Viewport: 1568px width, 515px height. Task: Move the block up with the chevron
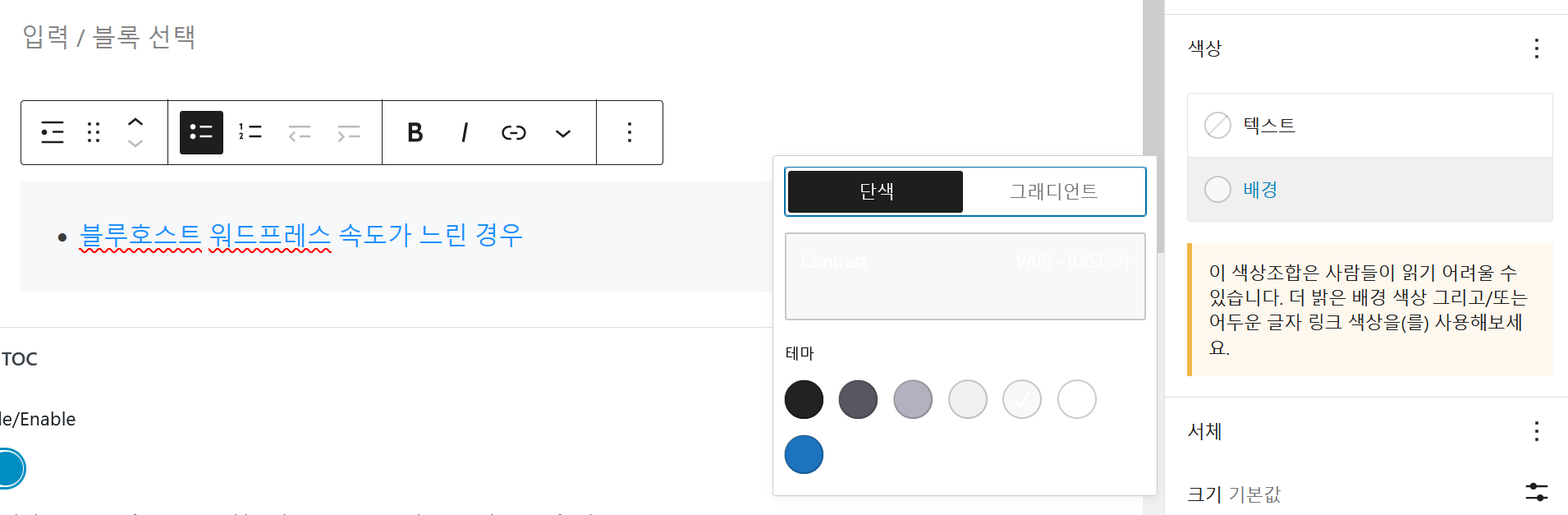[135, 122]
